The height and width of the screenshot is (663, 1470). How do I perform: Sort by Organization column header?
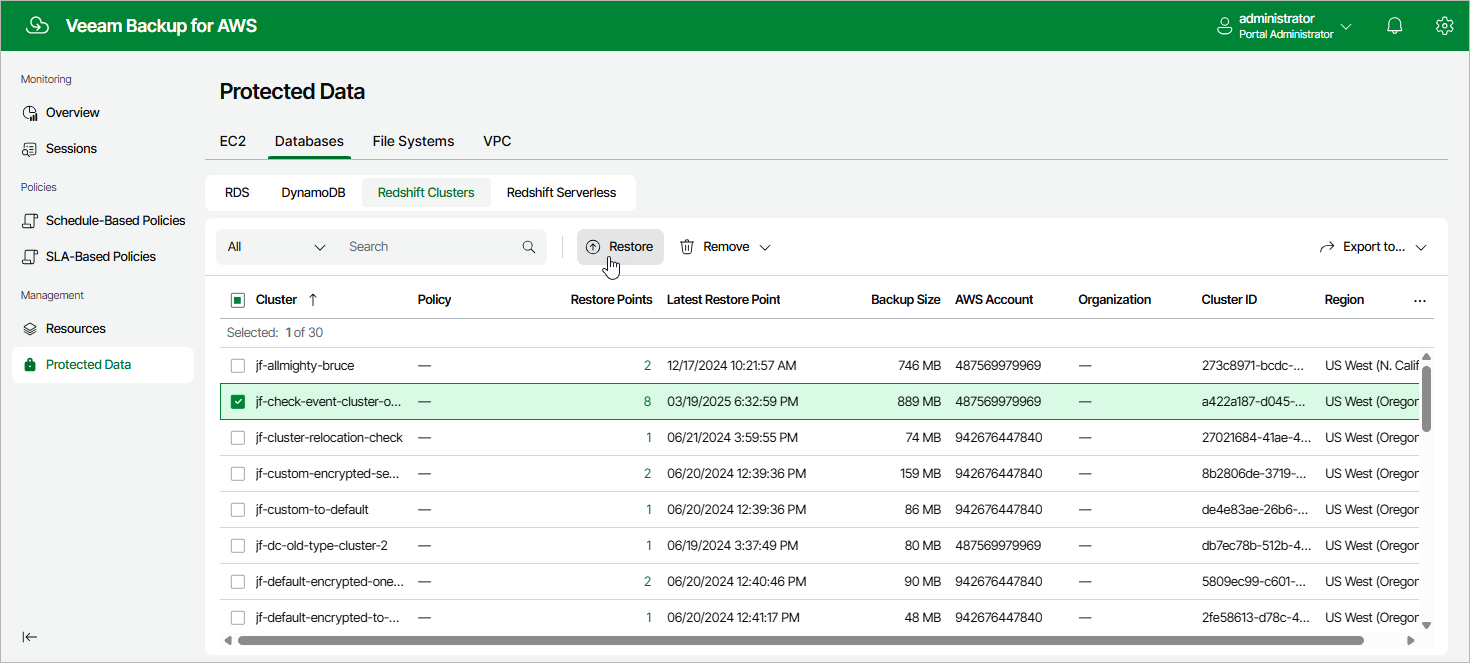click(x=1114, y=300)
